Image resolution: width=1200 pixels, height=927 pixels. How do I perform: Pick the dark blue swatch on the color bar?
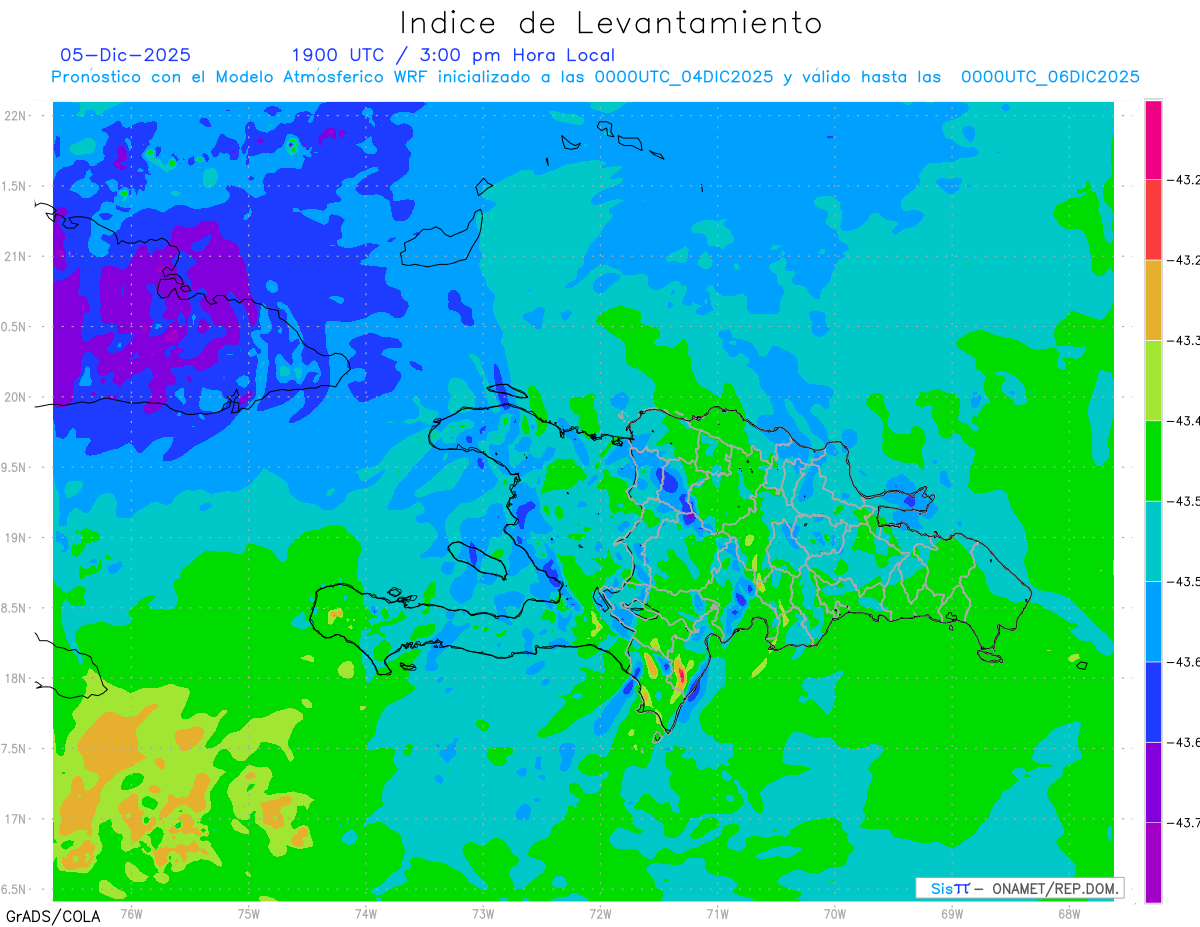pyautogui.click(x=1153, y=702)
